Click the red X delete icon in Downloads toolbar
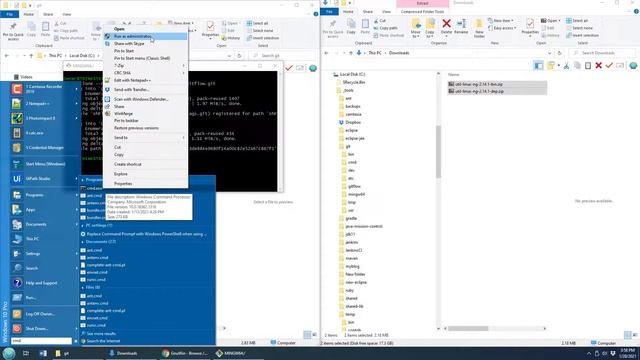Viewport: 640px width, 360px height. 598,66
